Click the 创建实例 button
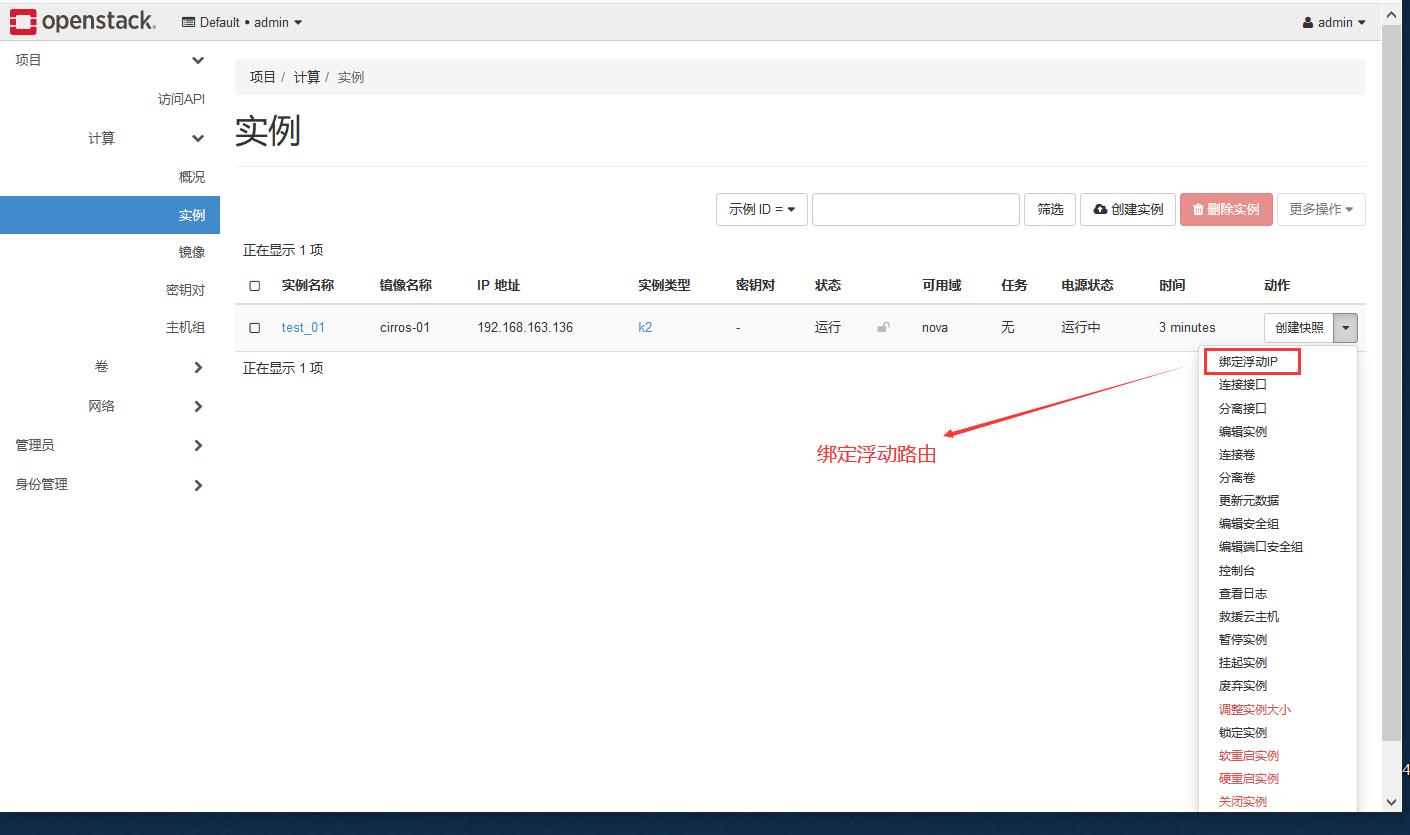Screen dimensions: 1410x835 (x=1128, y=210)
